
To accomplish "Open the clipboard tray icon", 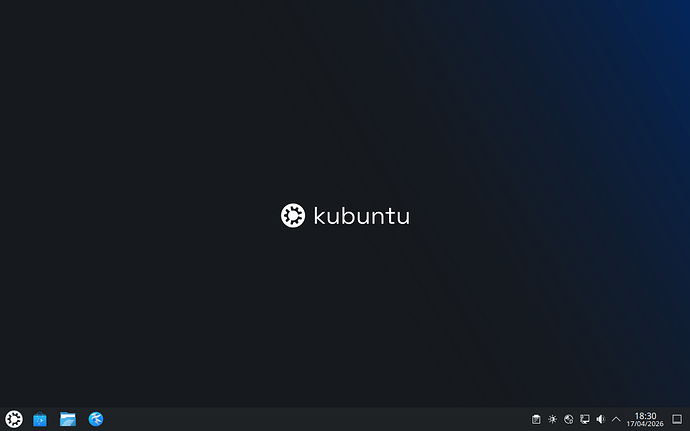I will coord(536,419).
